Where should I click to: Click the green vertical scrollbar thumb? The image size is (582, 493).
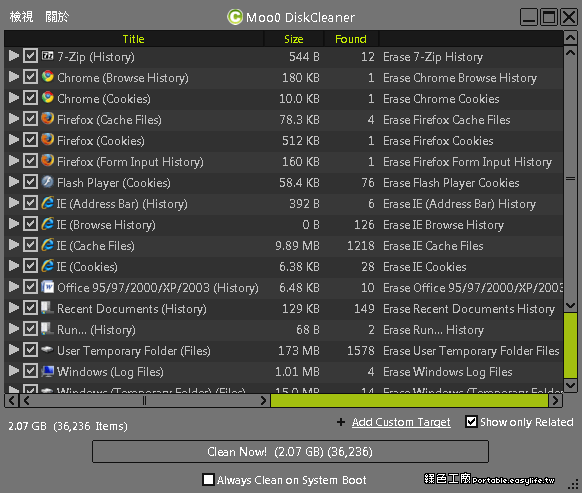tap(570, 345)
